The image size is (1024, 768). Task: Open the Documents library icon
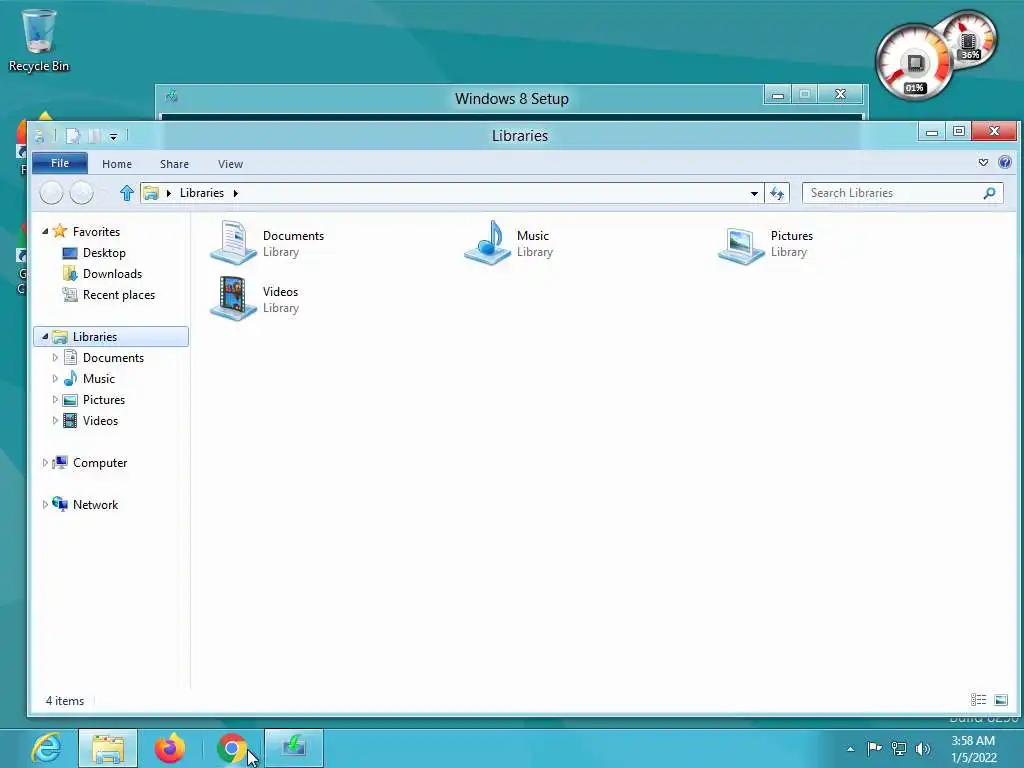pyautogui.click(x=233, y=243)
